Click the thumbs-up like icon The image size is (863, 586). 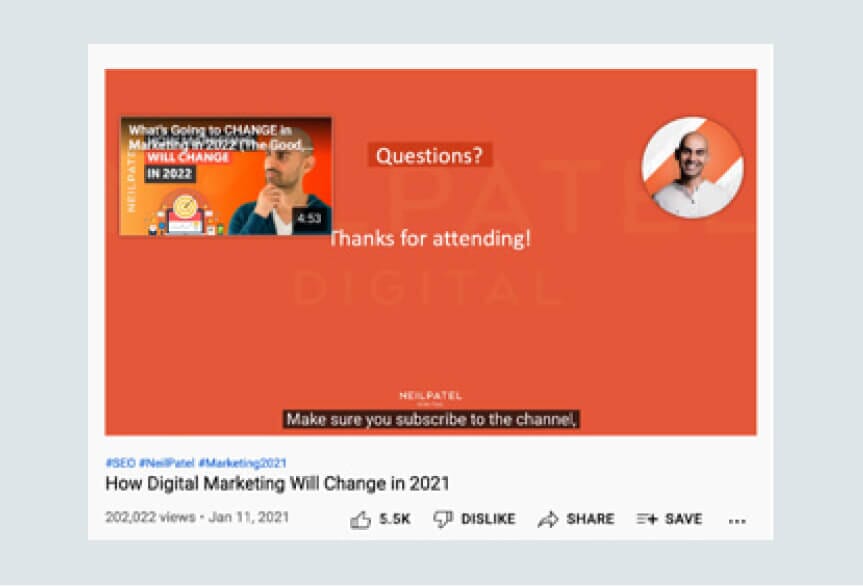[x=361, y=519]
